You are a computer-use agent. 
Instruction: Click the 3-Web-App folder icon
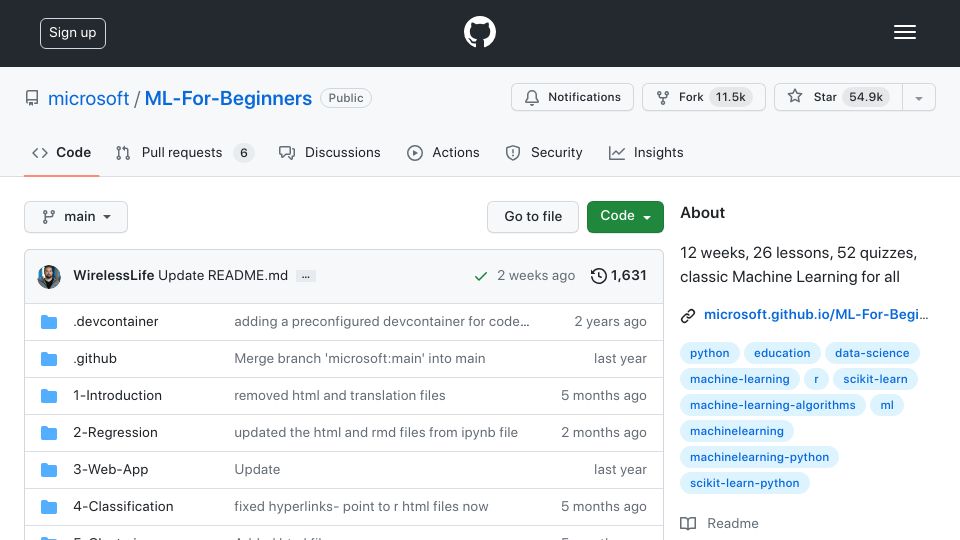[x=49, y=470]
